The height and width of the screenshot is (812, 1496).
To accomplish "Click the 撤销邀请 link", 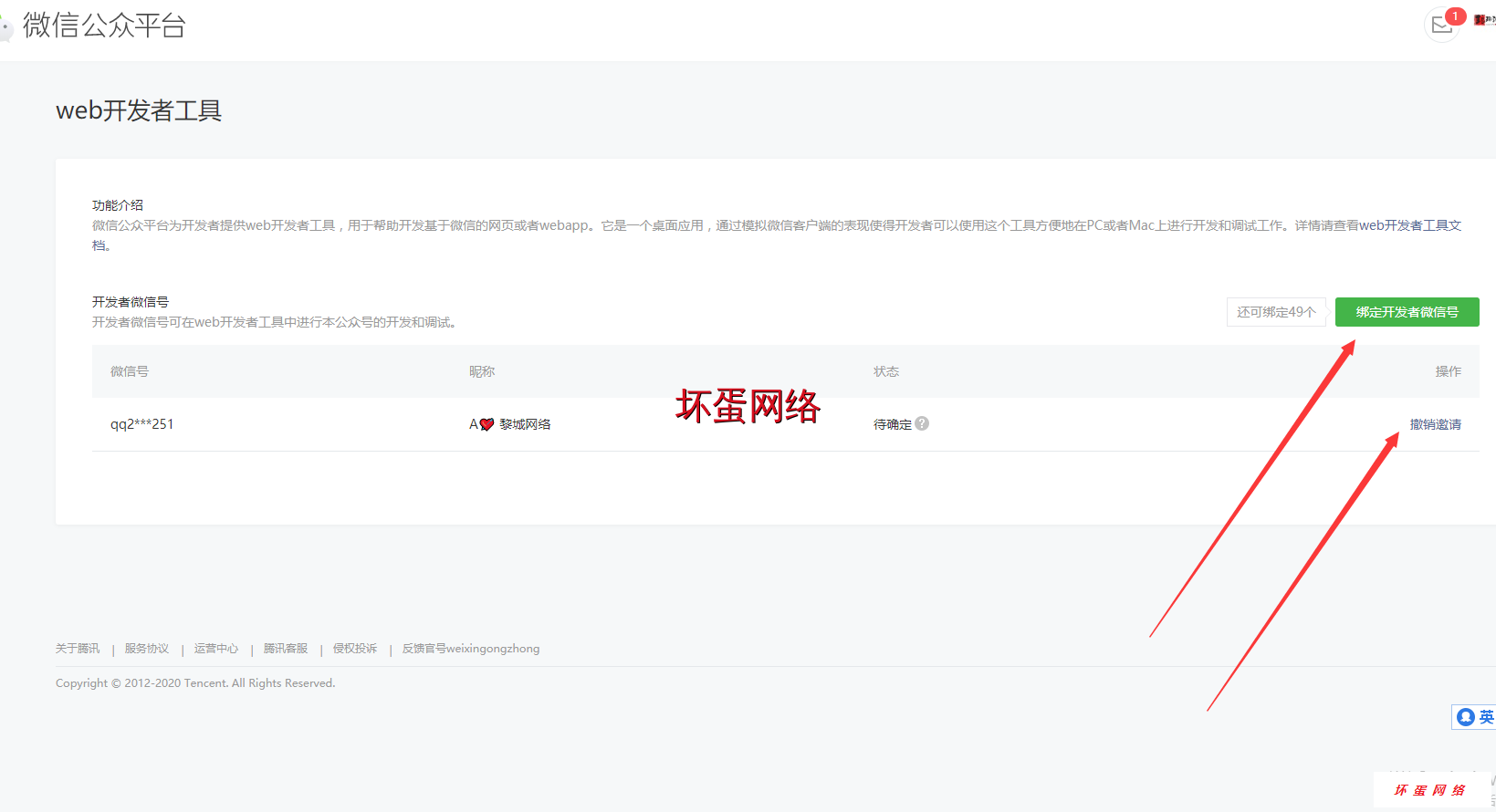I will (1435, 424).
